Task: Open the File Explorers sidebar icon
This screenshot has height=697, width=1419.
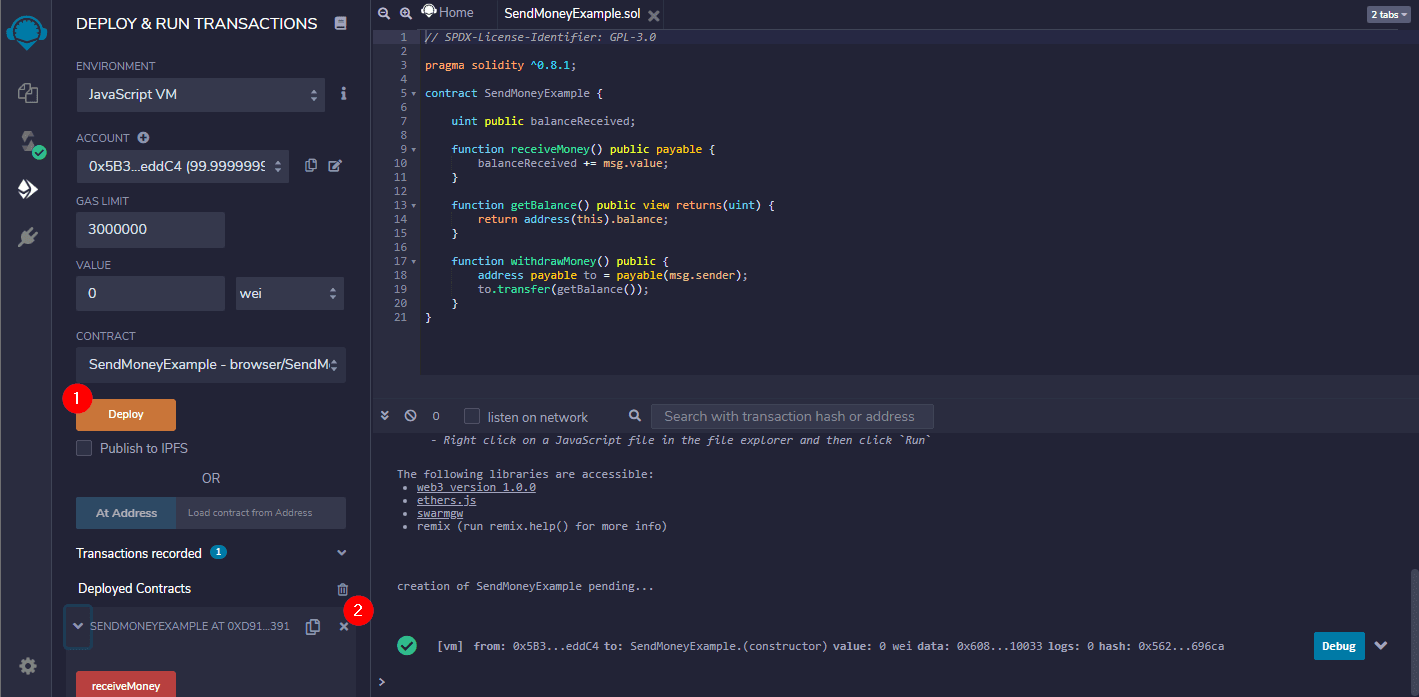Action: tap(28, 93)
